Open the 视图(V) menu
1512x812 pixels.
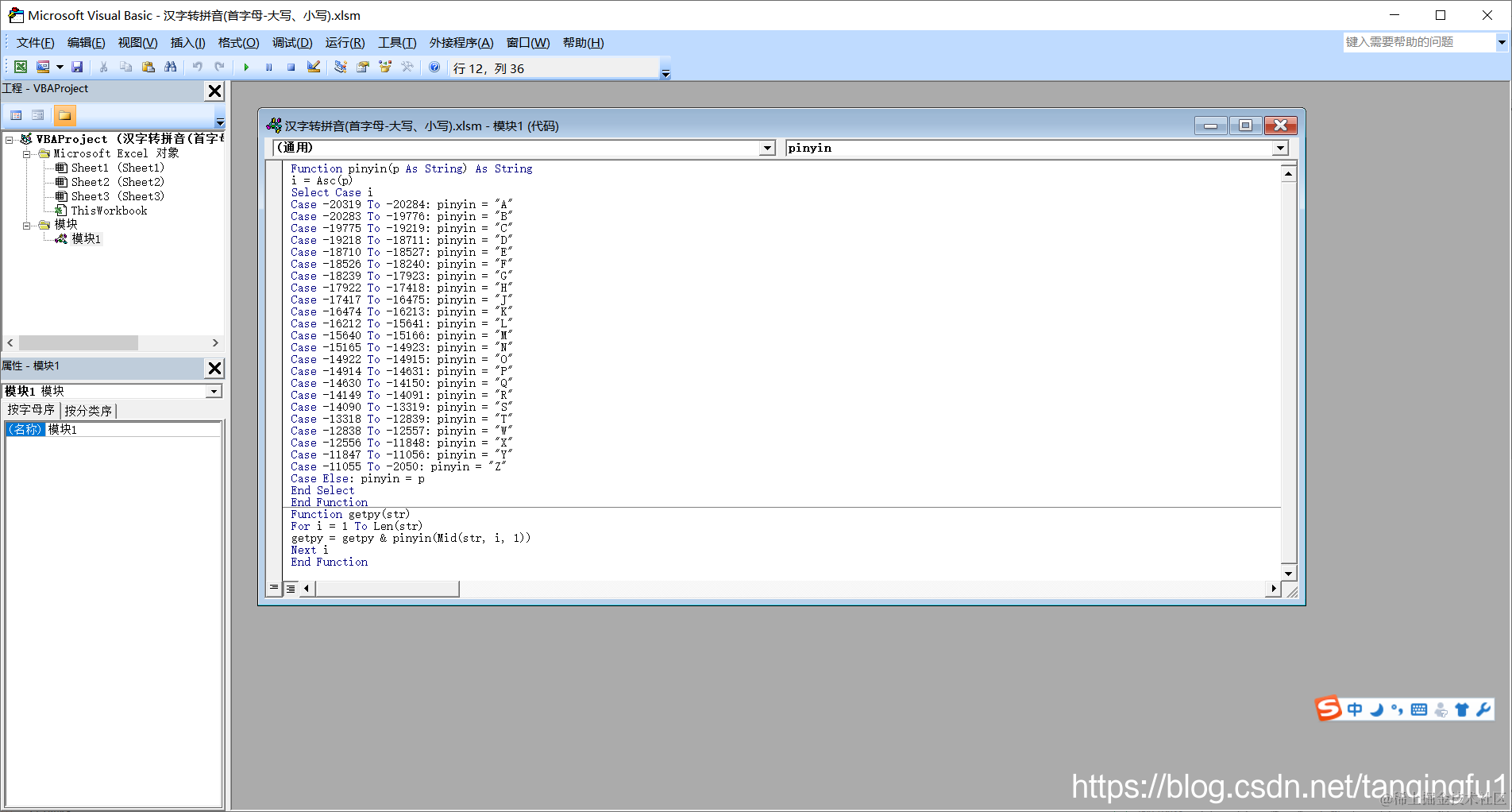137,43
